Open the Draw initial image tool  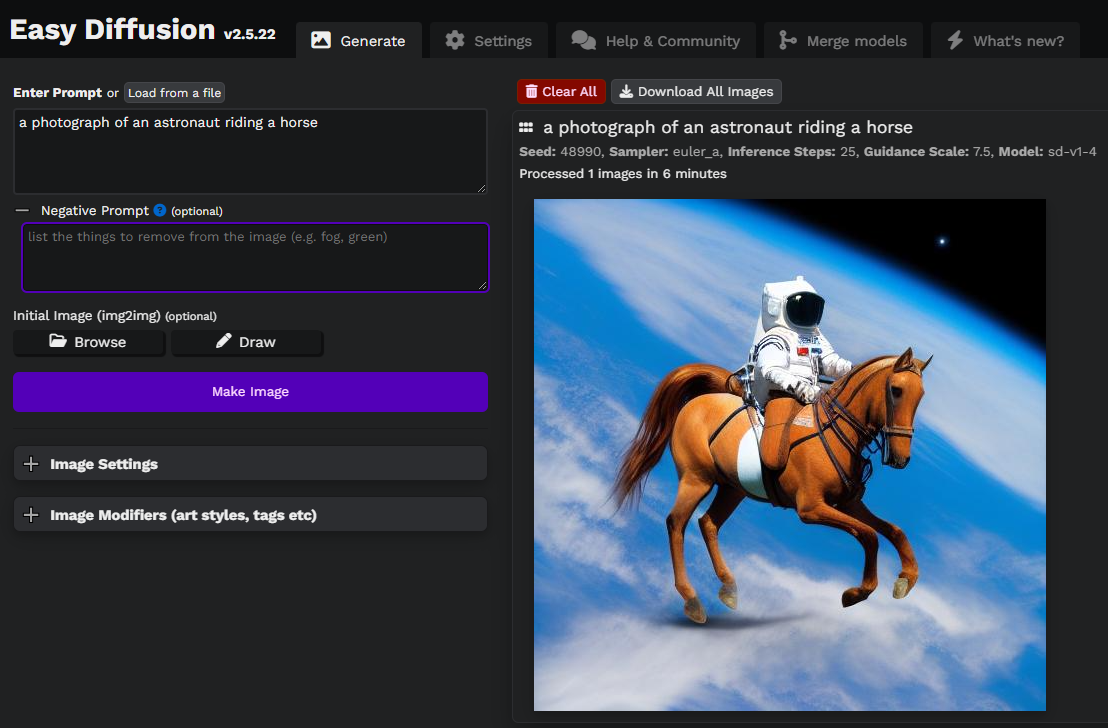(x=247, y=342)
